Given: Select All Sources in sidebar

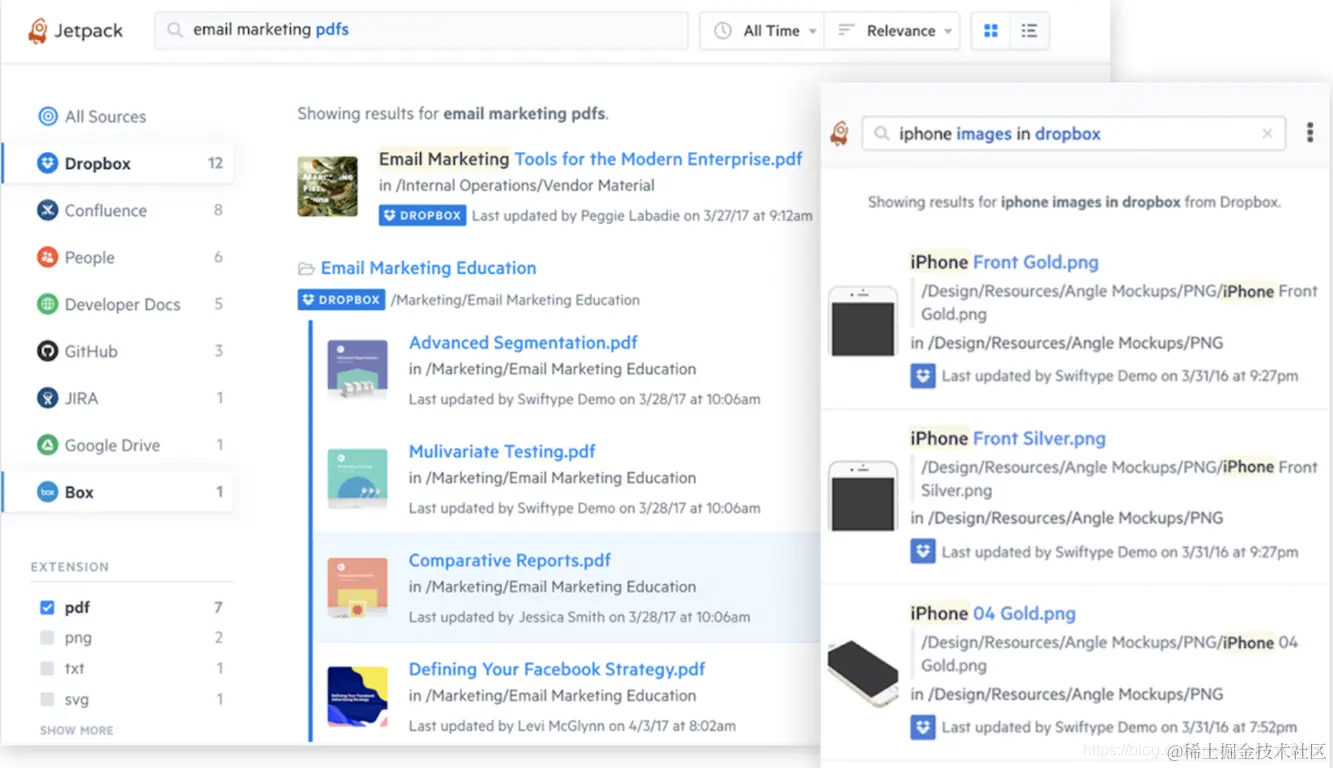Looking at the screenshot, I should coord(105,116).
